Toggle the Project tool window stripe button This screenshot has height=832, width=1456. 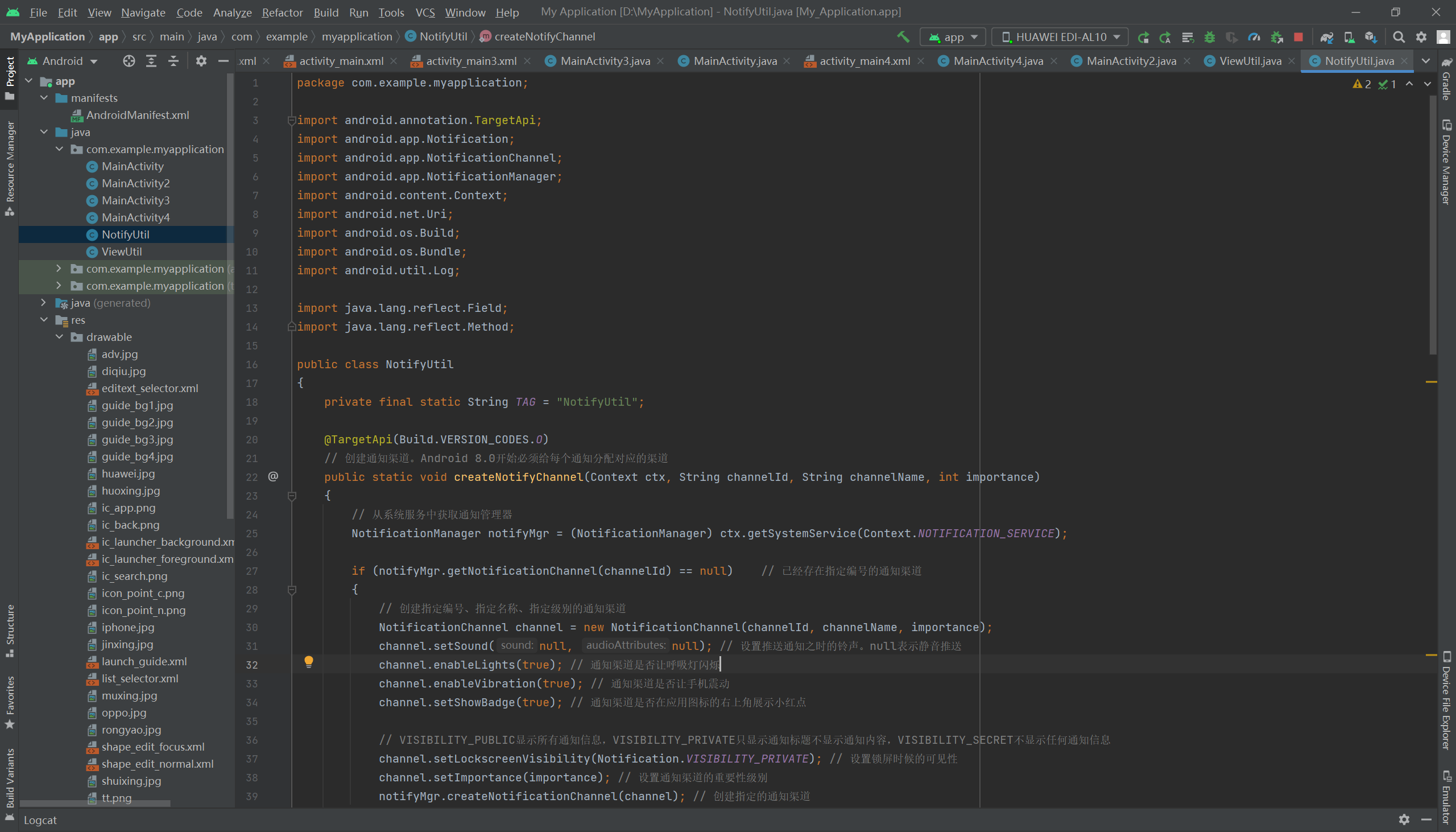pos(10,77)
